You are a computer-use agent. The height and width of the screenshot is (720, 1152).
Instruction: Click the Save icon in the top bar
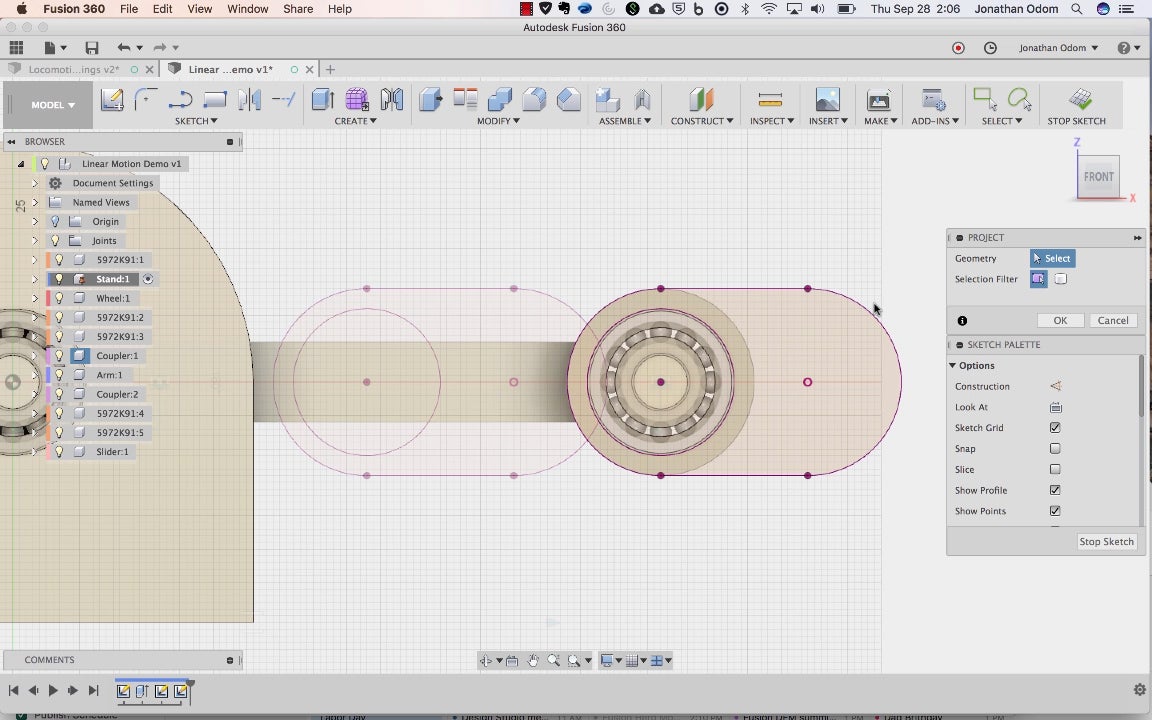click(92, 48)
